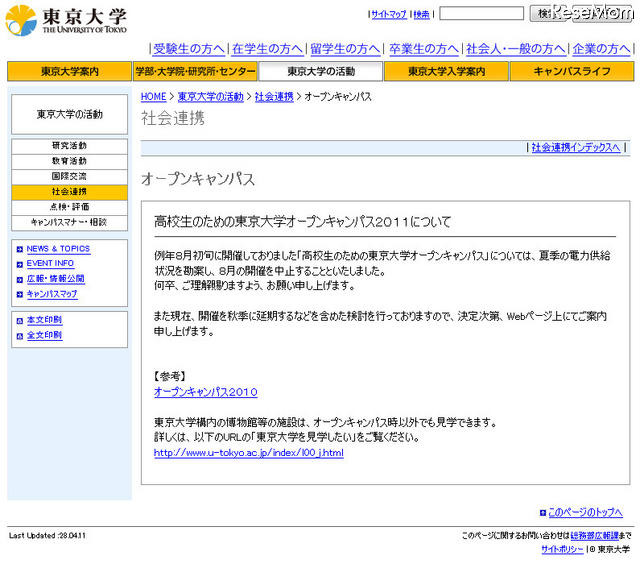Click 社会連携 in the breadcrumb

[x=274, y=97]
